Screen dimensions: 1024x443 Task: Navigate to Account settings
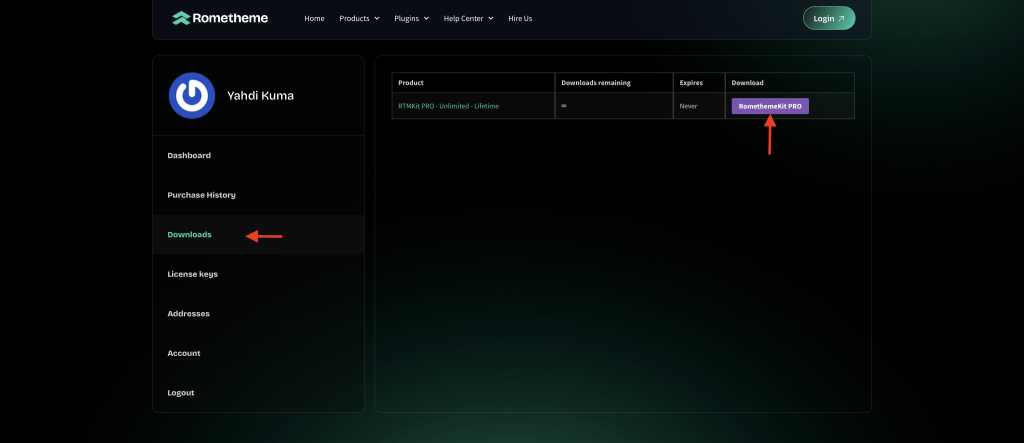(184, 353)
